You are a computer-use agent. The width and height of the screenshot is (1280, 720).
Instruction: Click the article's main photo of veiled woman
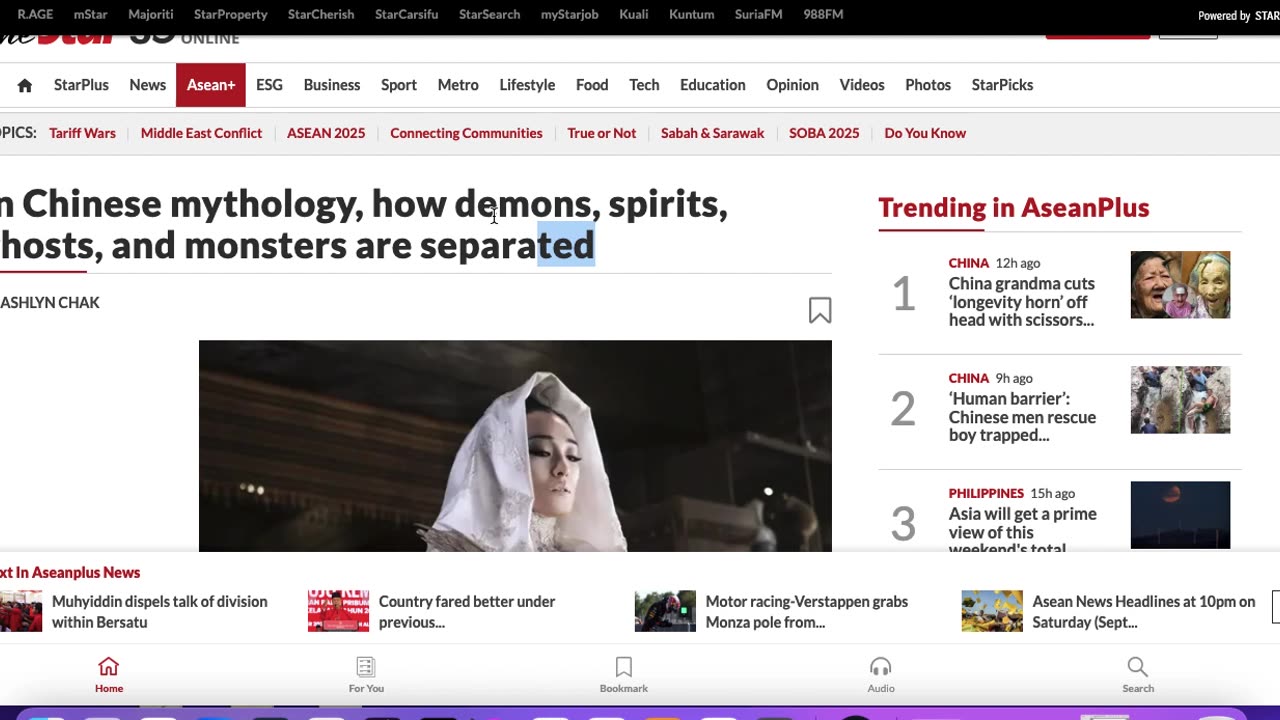point(515,446)
